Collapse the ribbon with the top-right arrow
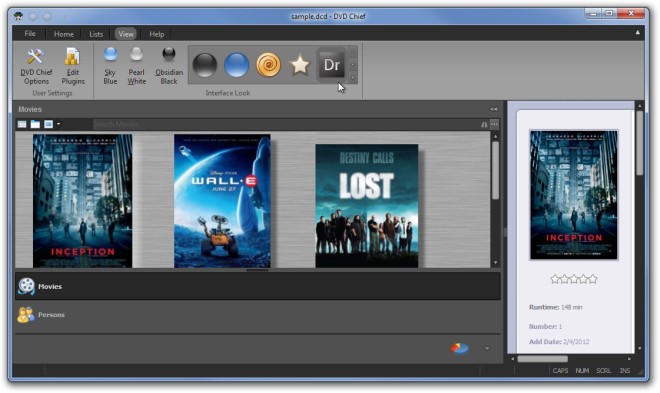Viewport: 660px width, 393px height. coord(637,32)
